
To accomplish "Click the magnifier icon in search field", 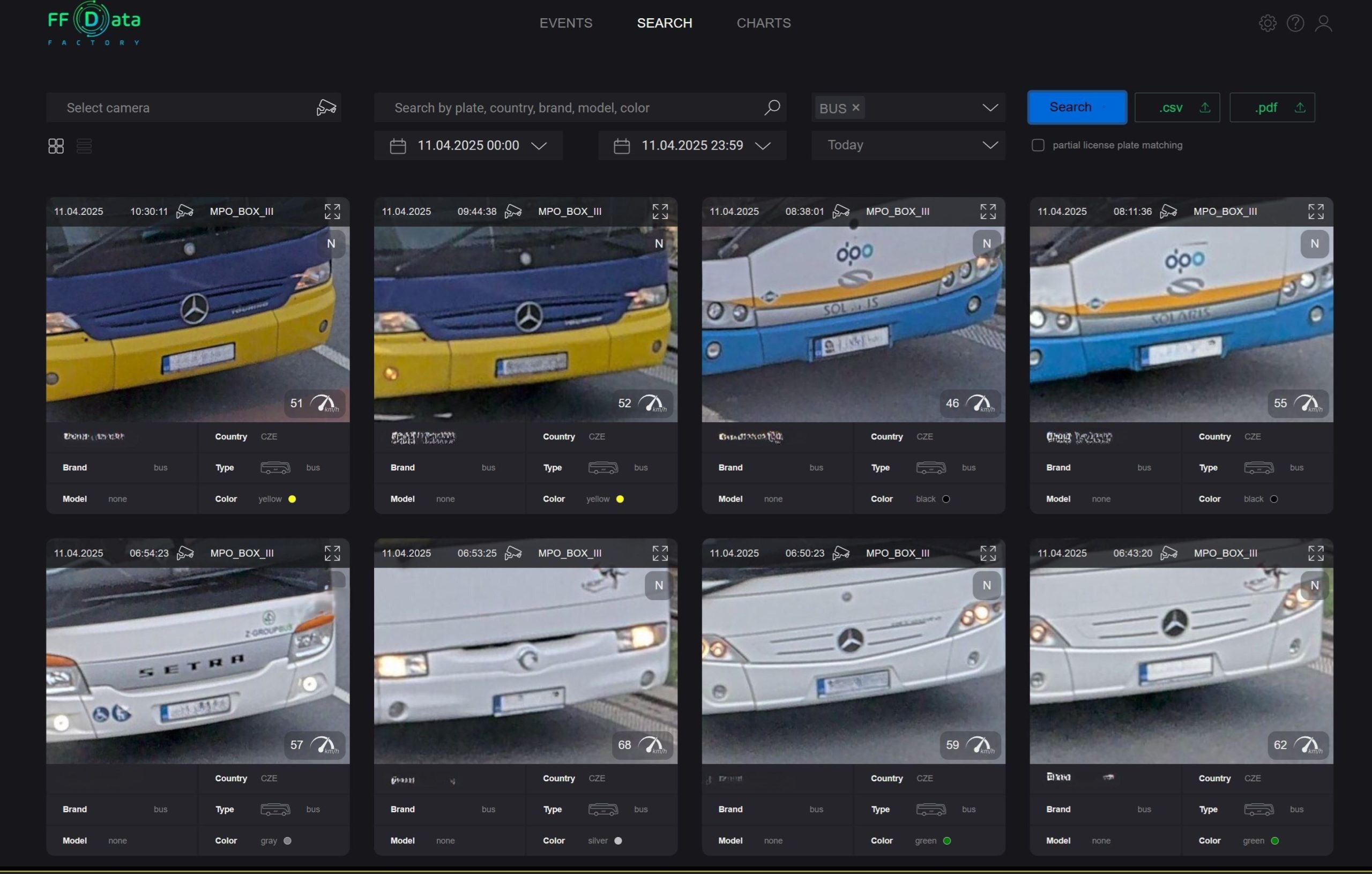I will click(x=771, y=107).
